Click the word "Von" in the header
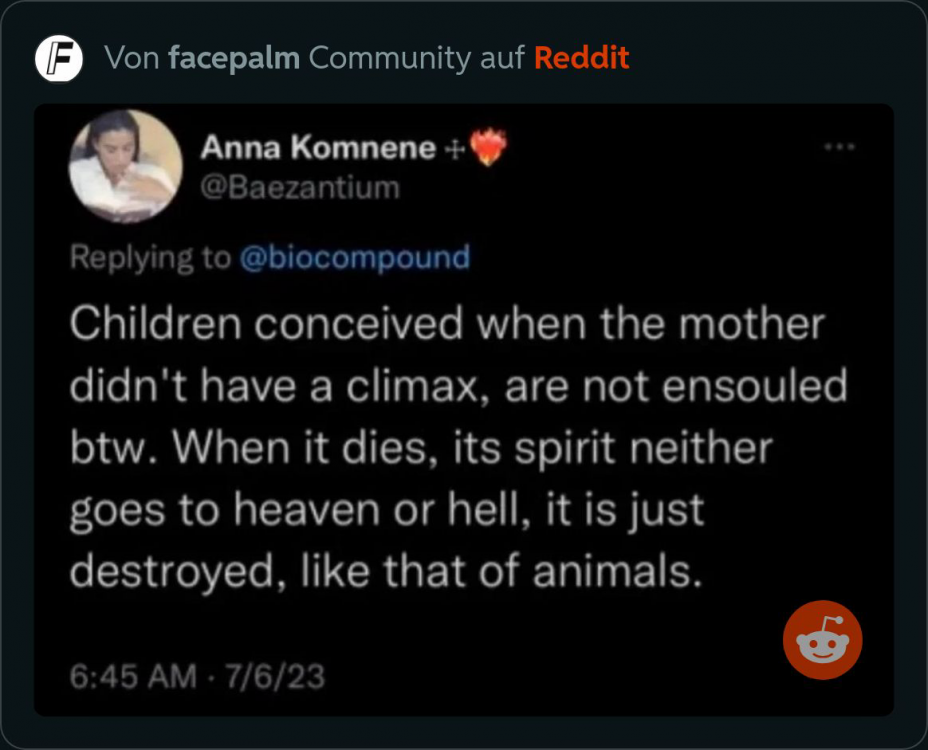 132,58
